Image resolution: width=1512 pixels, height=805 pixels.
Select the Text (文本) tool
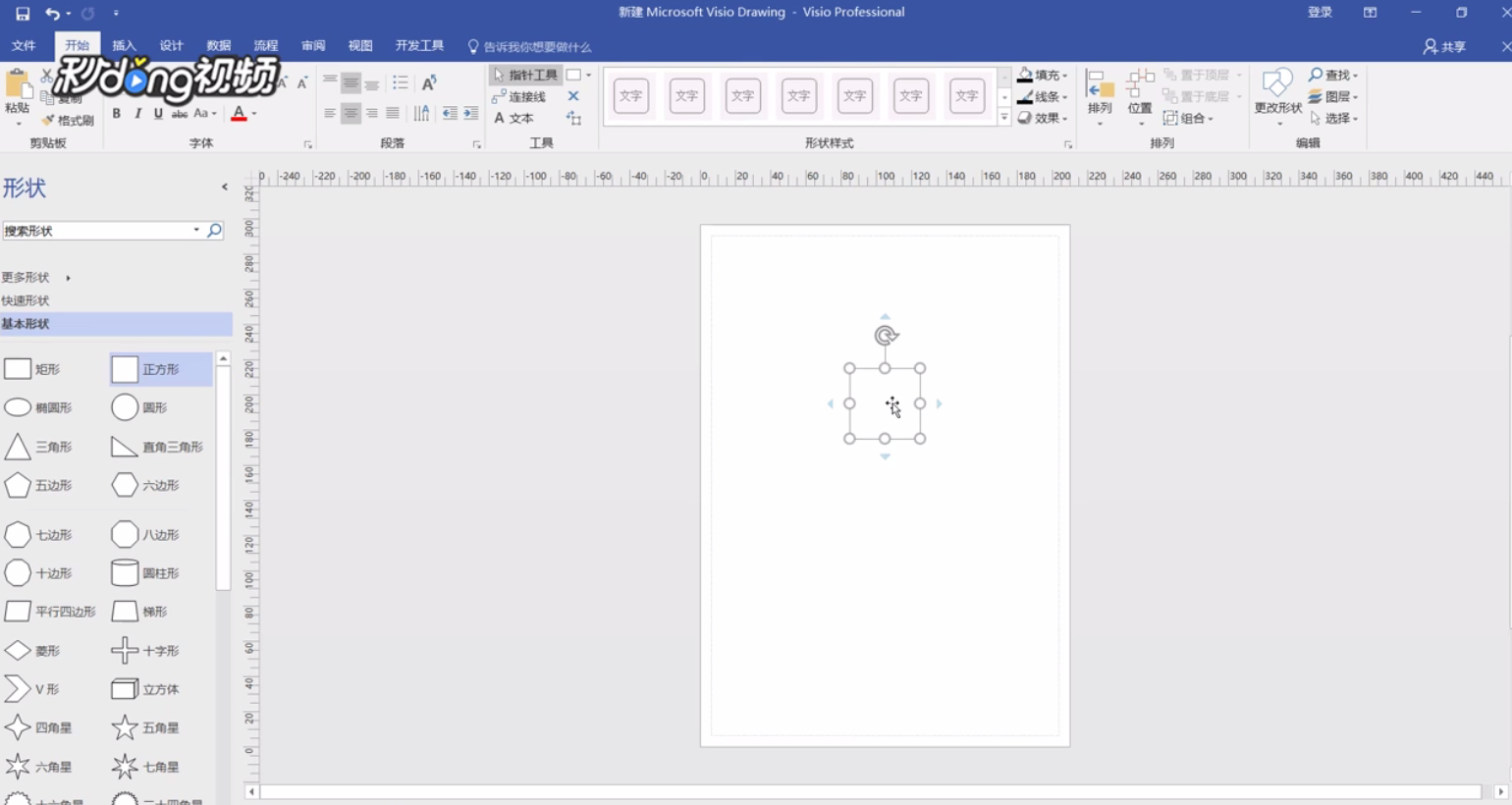click(x=513, y=118)
